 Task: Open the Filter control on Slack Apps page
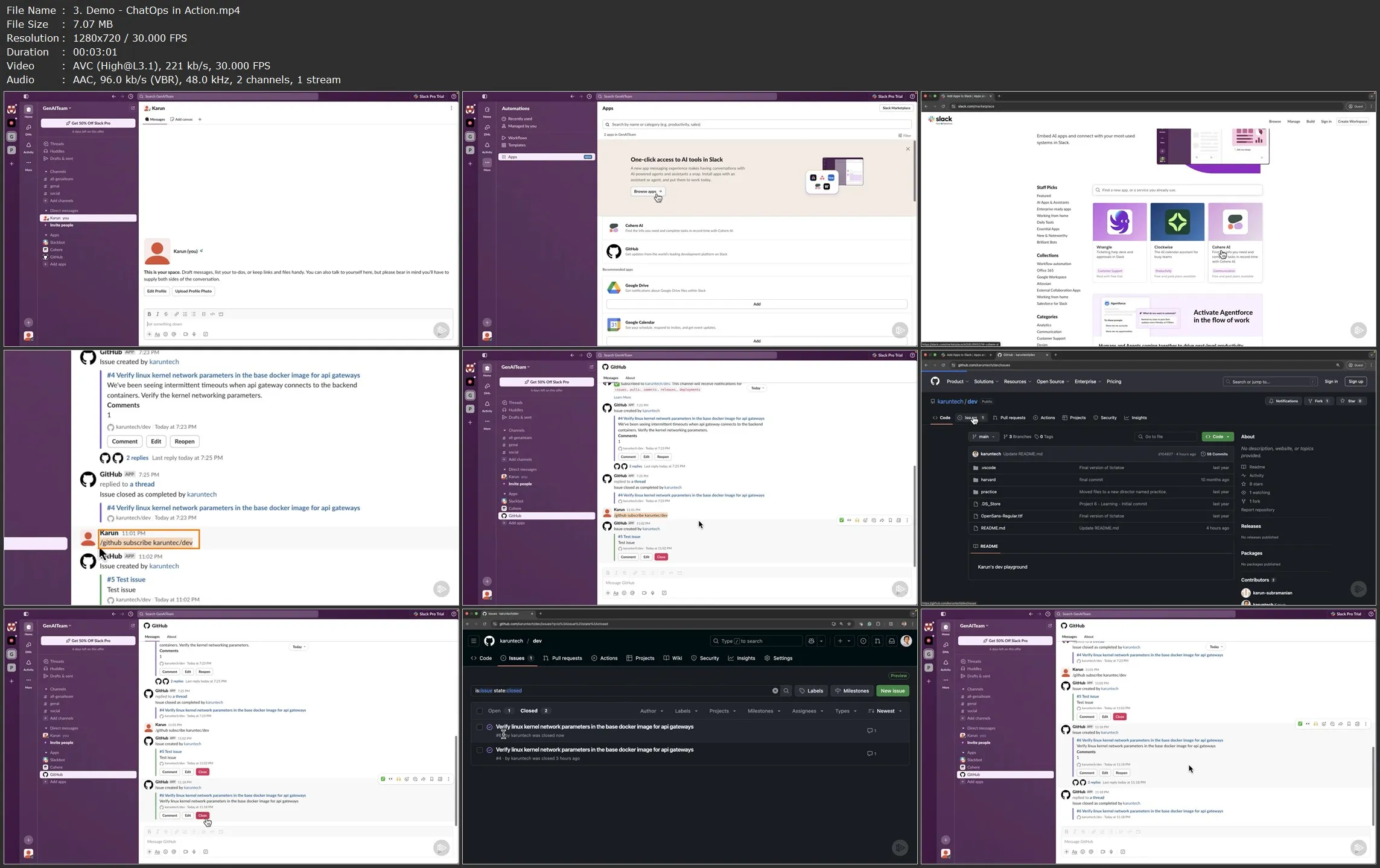[x=905, y=135]
